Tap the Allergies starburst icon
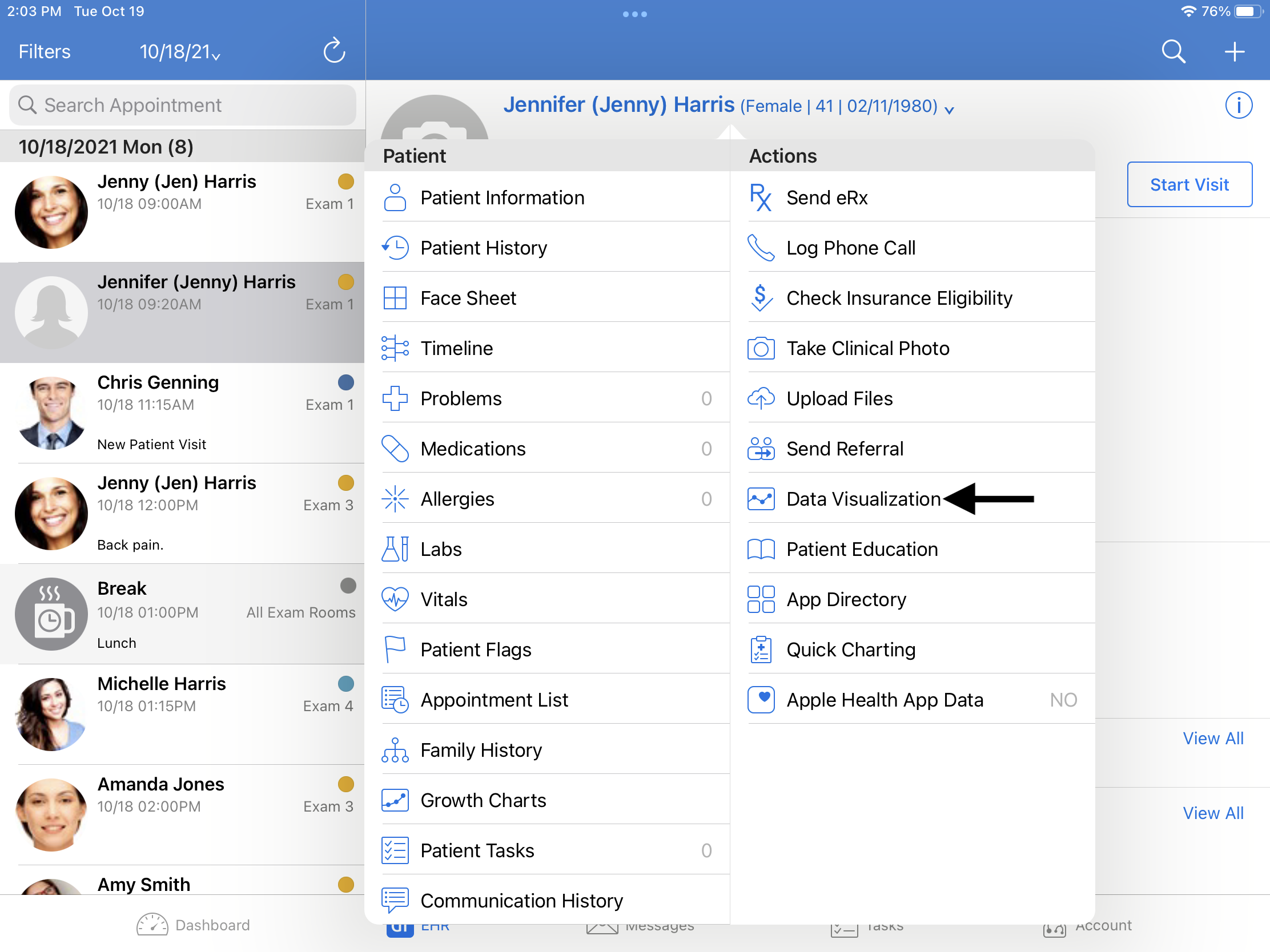1270x952 pixels. point(395,499)
